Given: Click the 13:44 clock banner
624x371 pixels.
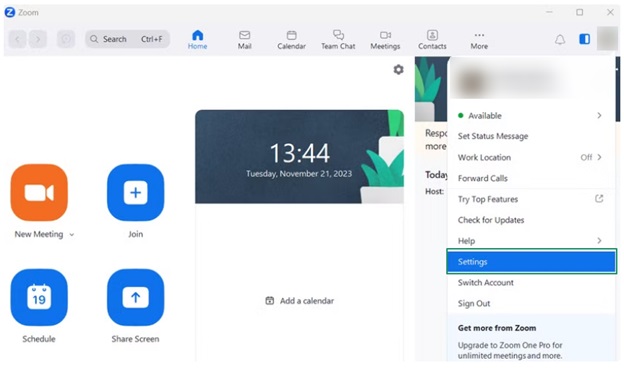Looking at the screenshot, I should pos(299,156).
